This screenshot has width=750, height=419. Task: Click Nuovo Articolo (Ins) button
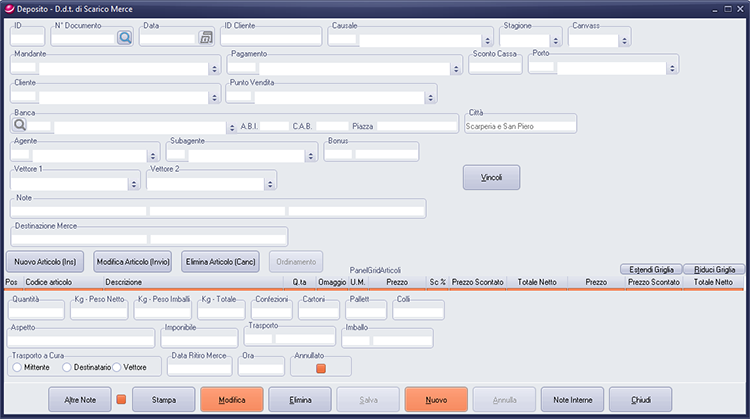47,261
